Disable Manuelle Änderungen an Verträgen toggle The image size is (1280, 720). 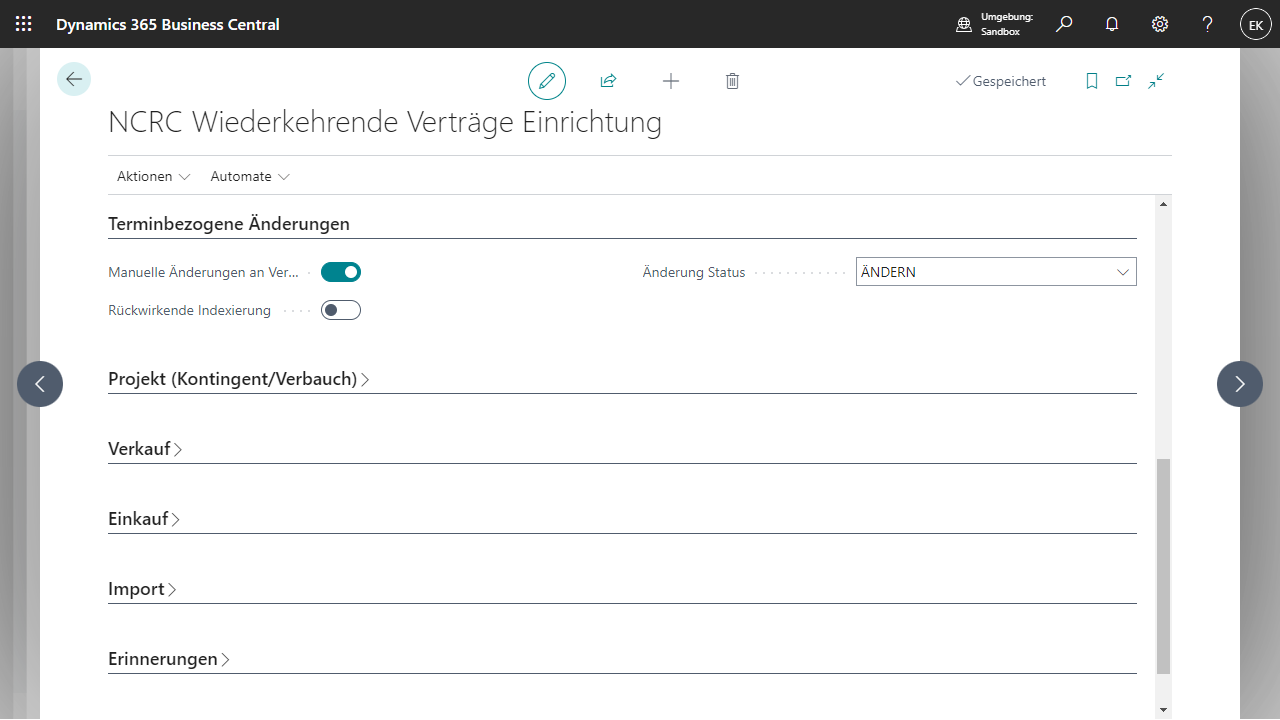pos(341,272)
